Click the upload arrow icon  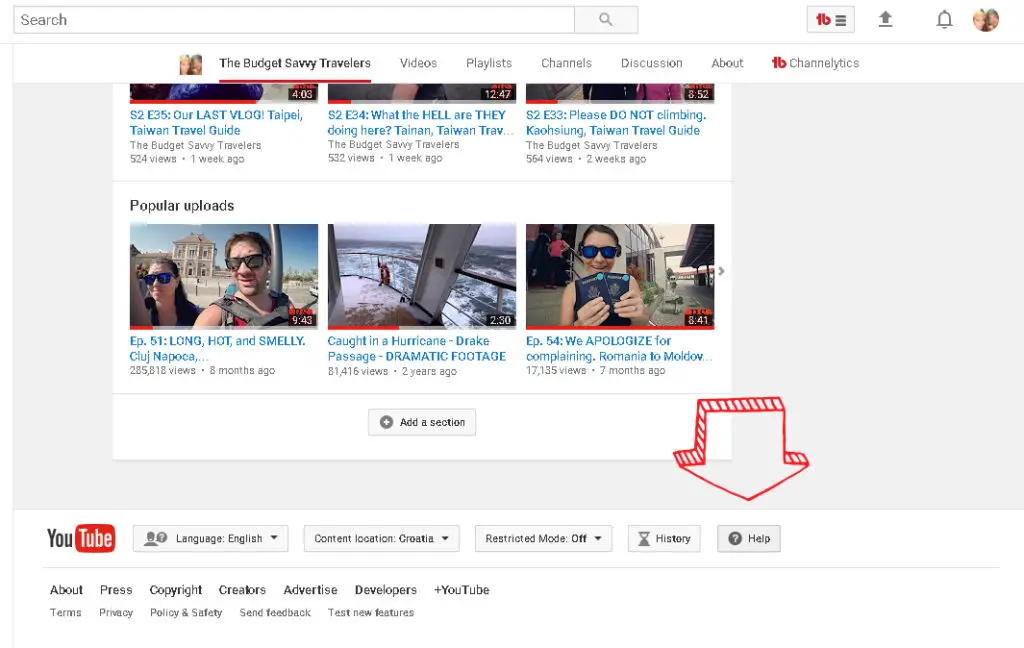coord(885,19)
